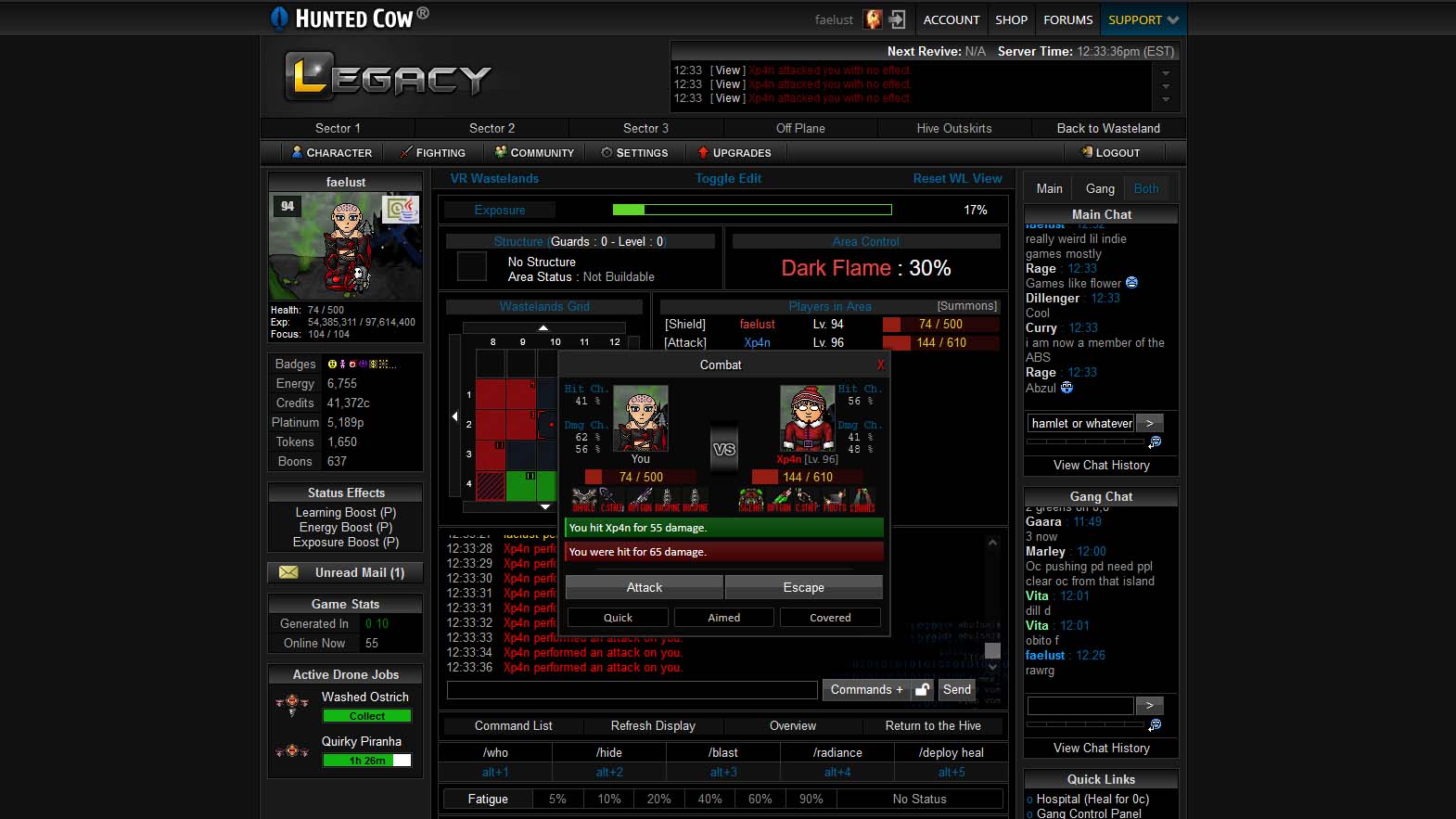Open the flame avatar icon in header

tap(873, 19)
